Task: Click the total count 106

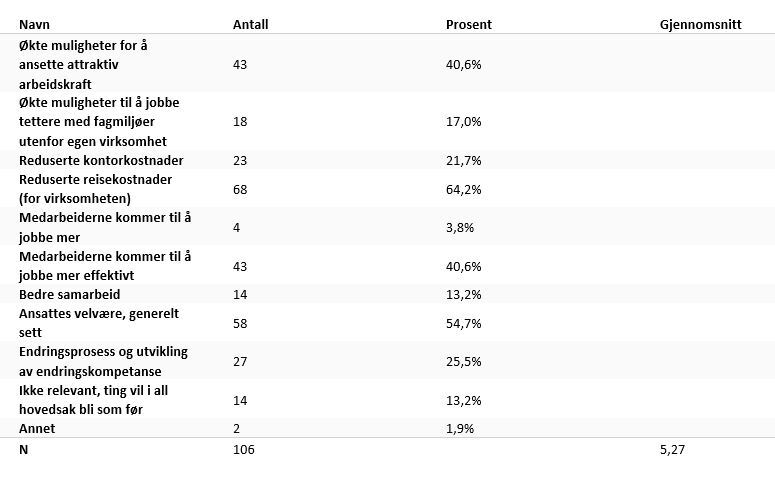Action: 244,451
